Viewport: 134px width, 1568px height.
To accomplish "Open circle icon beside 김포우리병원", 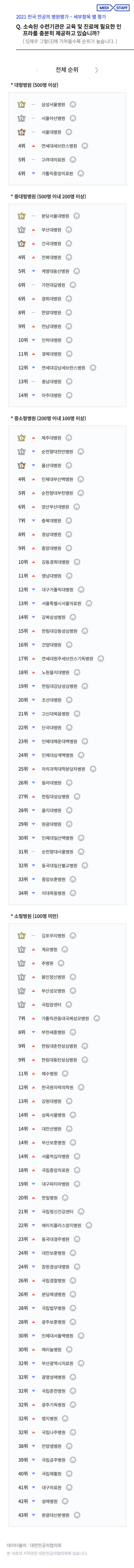I will coord(73,935).
